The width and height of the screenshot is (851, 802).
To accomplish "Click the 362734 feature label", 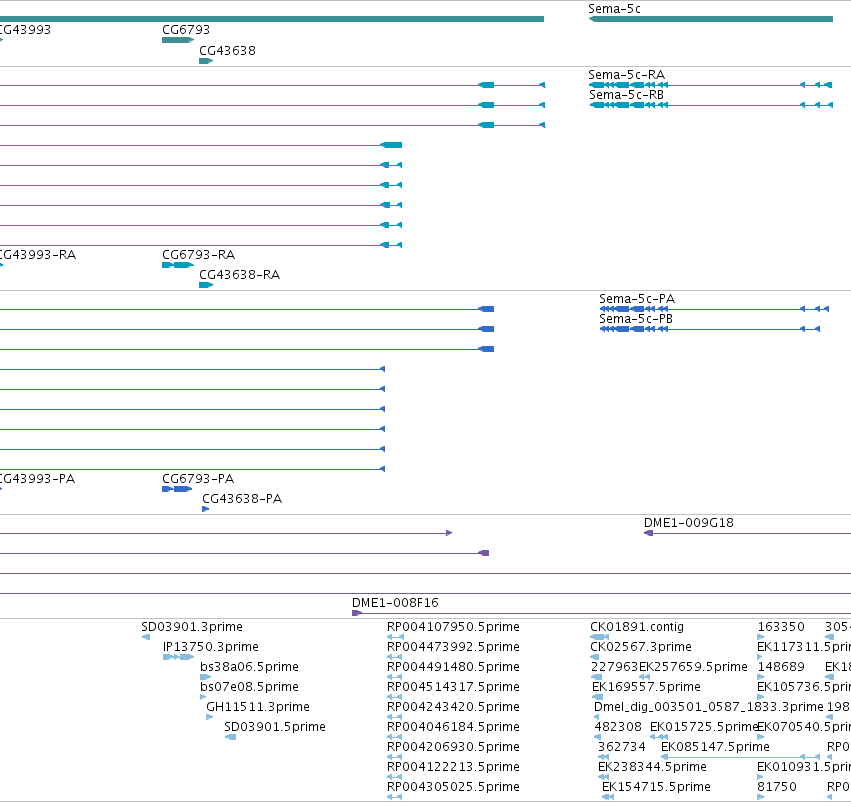I will tap(622, 747).
